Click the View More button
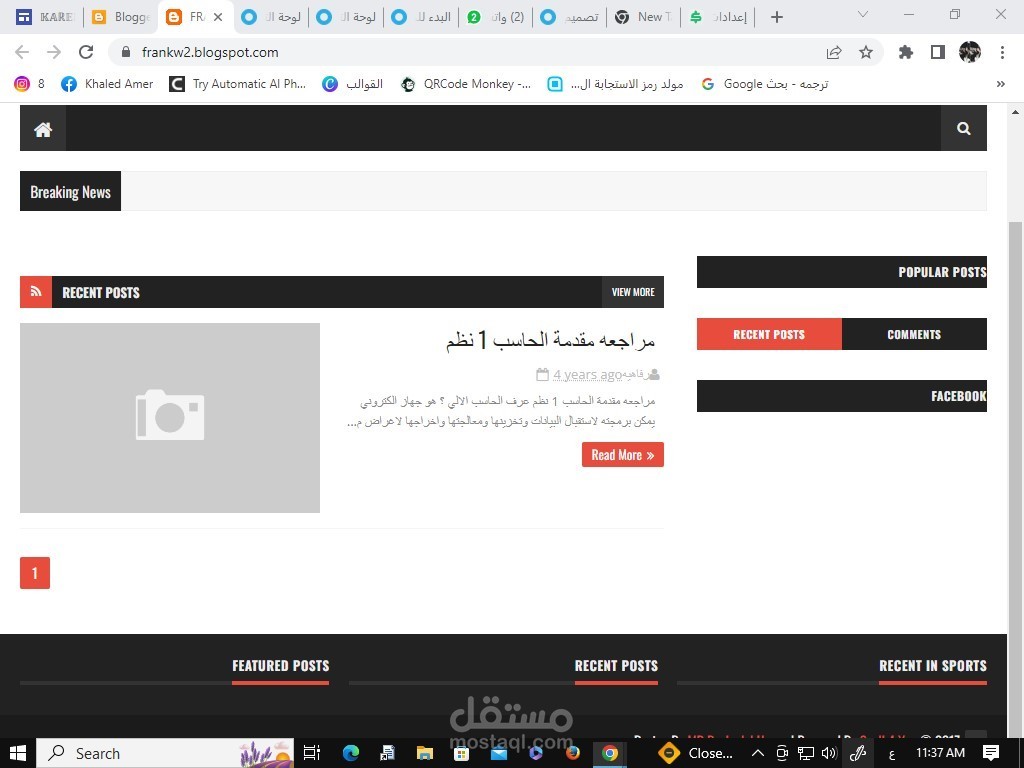Viewport: 1024px width, 768px height. click(633, 292)
